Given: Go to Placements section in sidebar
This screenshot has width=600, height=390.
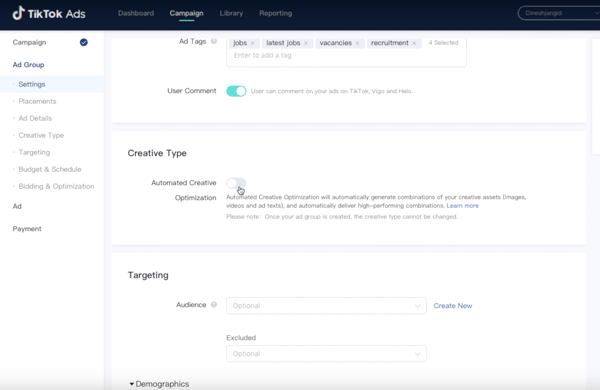Looking at the screenshot, I should 37,101.
